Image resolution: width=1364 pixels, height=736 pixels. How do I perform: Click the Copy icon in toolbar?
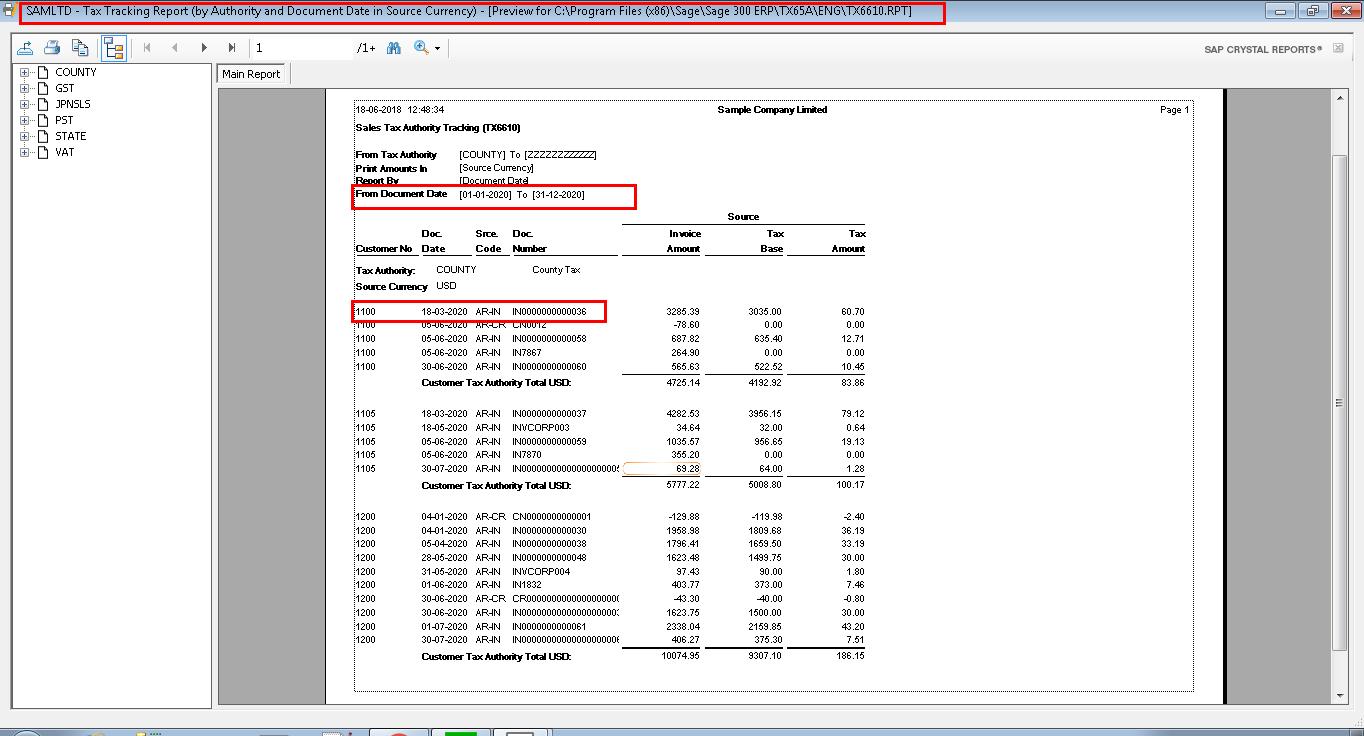click(80, 48)
